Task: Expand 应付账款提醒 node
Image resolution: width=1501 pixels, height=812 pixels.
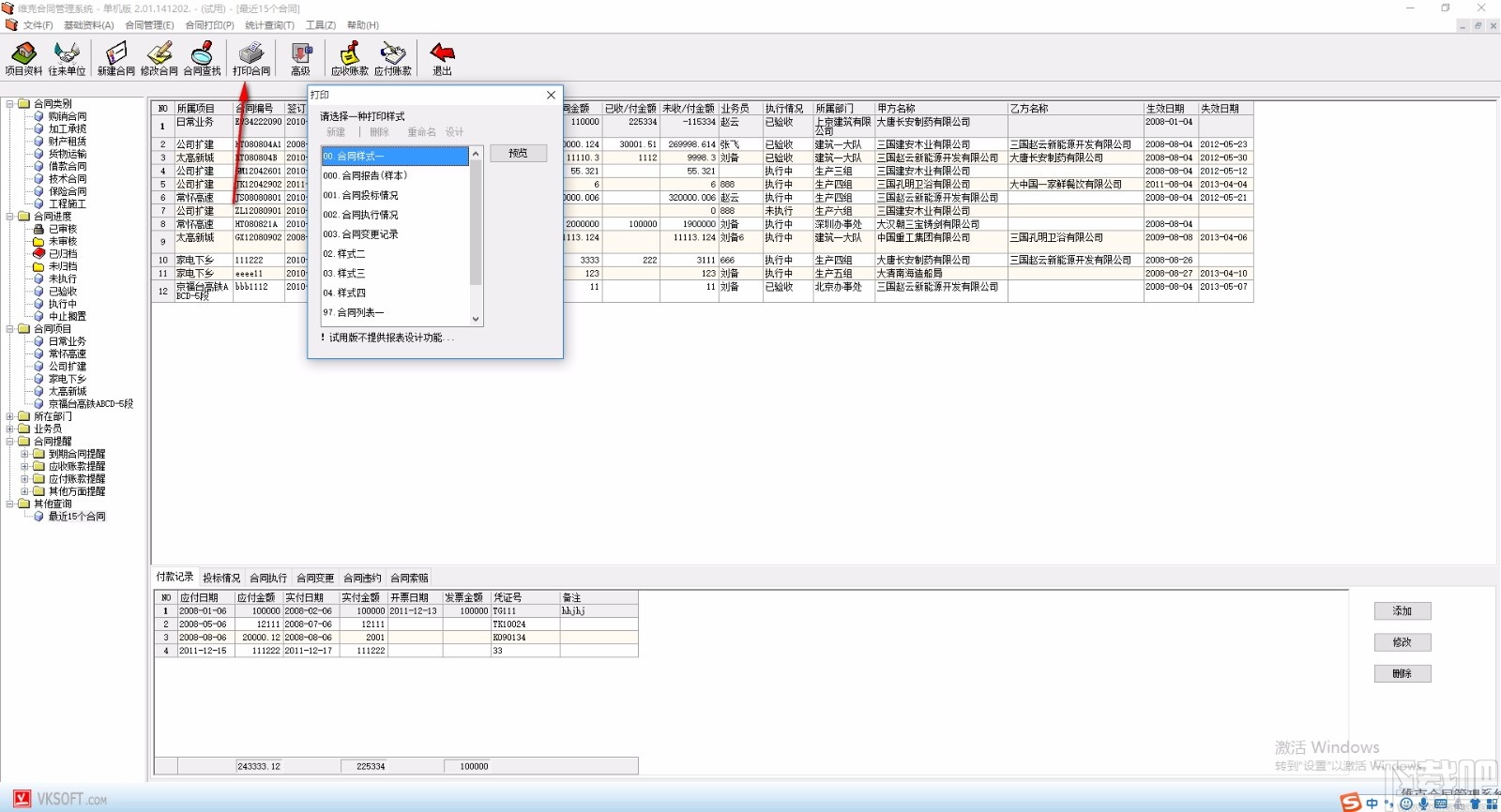Action: [25, 479]
